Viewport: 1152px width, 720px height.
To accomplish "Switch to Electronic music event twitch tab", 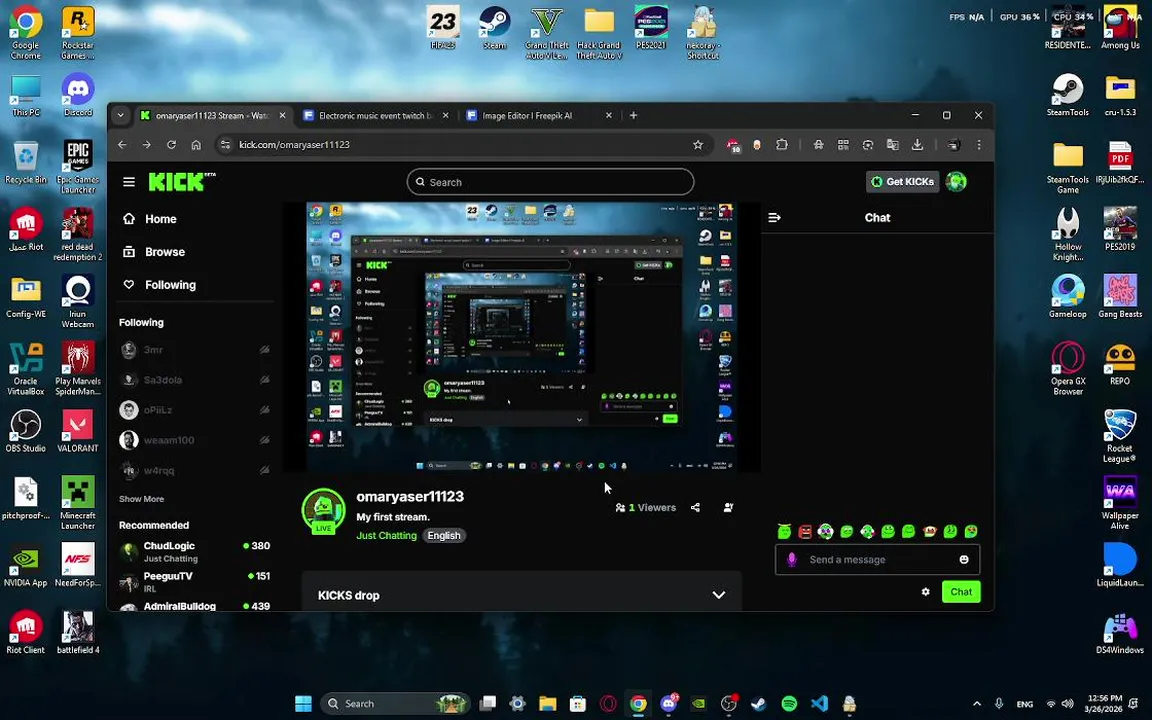I will (x=375, y=115).
